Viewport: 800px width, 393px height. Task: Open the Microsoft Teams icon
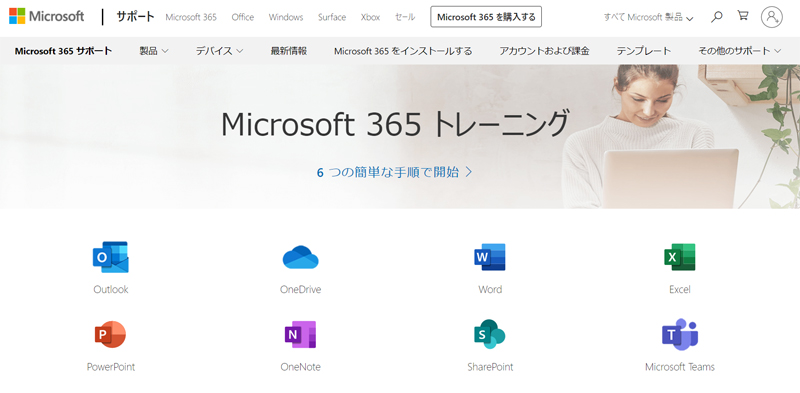point(680,334)
